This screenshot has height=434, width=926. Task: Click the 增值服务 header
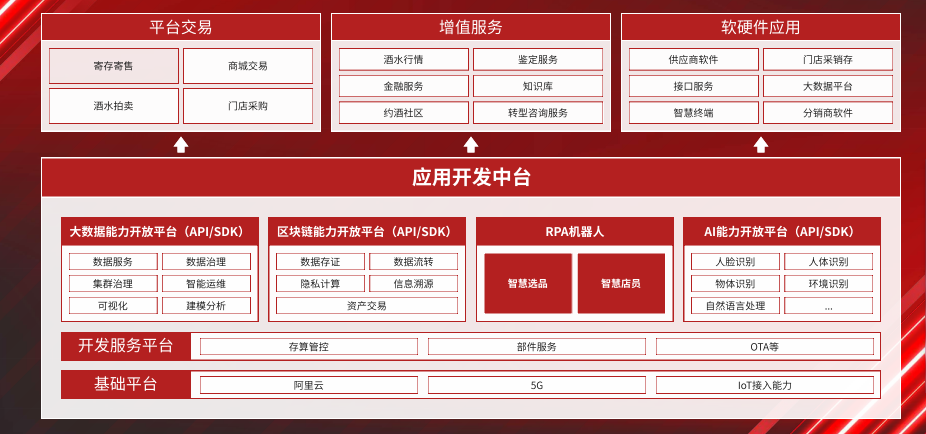471,27
